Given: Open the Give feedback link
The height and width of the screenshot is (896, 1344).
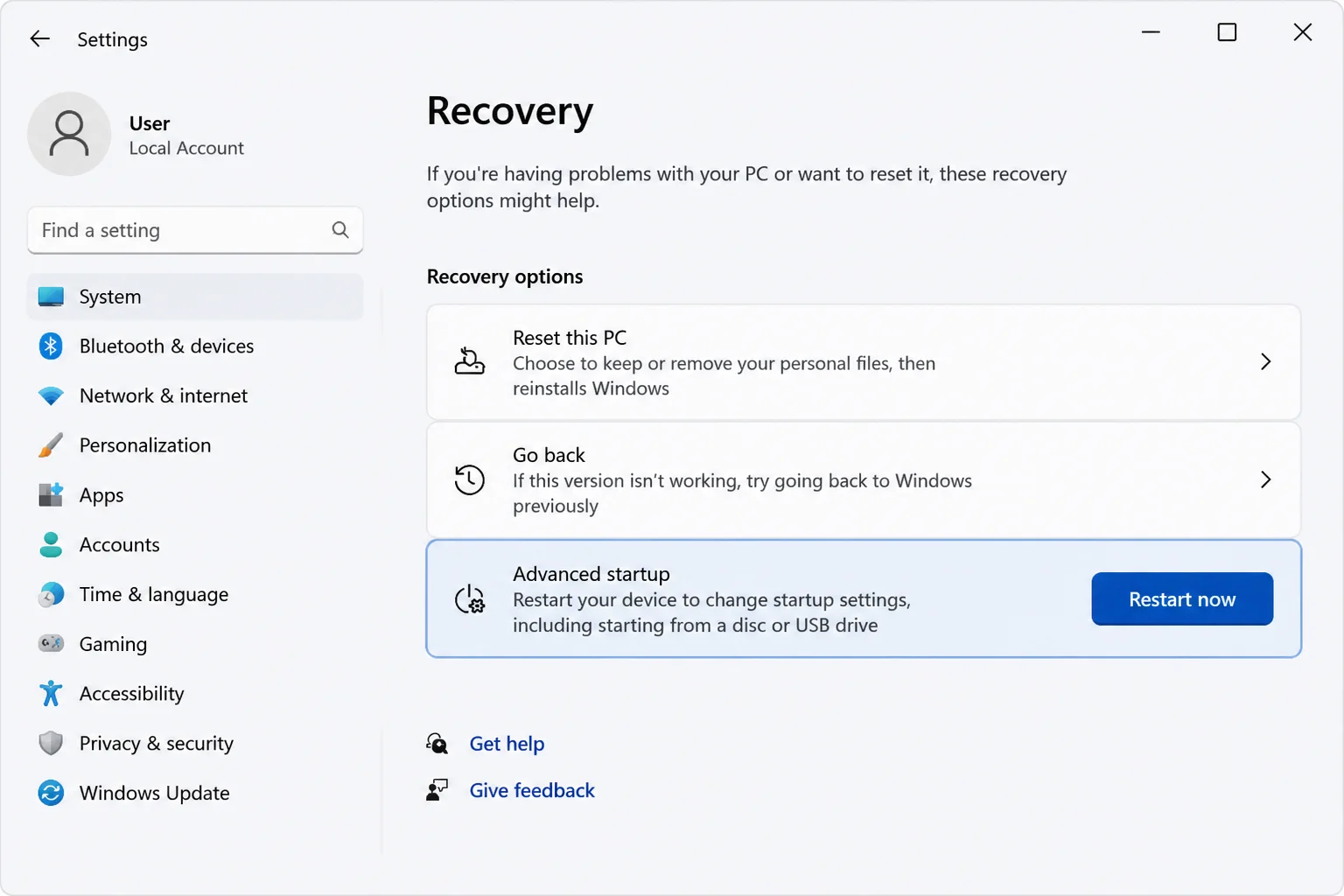Looking at the screenshot, I should click(x=532, y=790).
